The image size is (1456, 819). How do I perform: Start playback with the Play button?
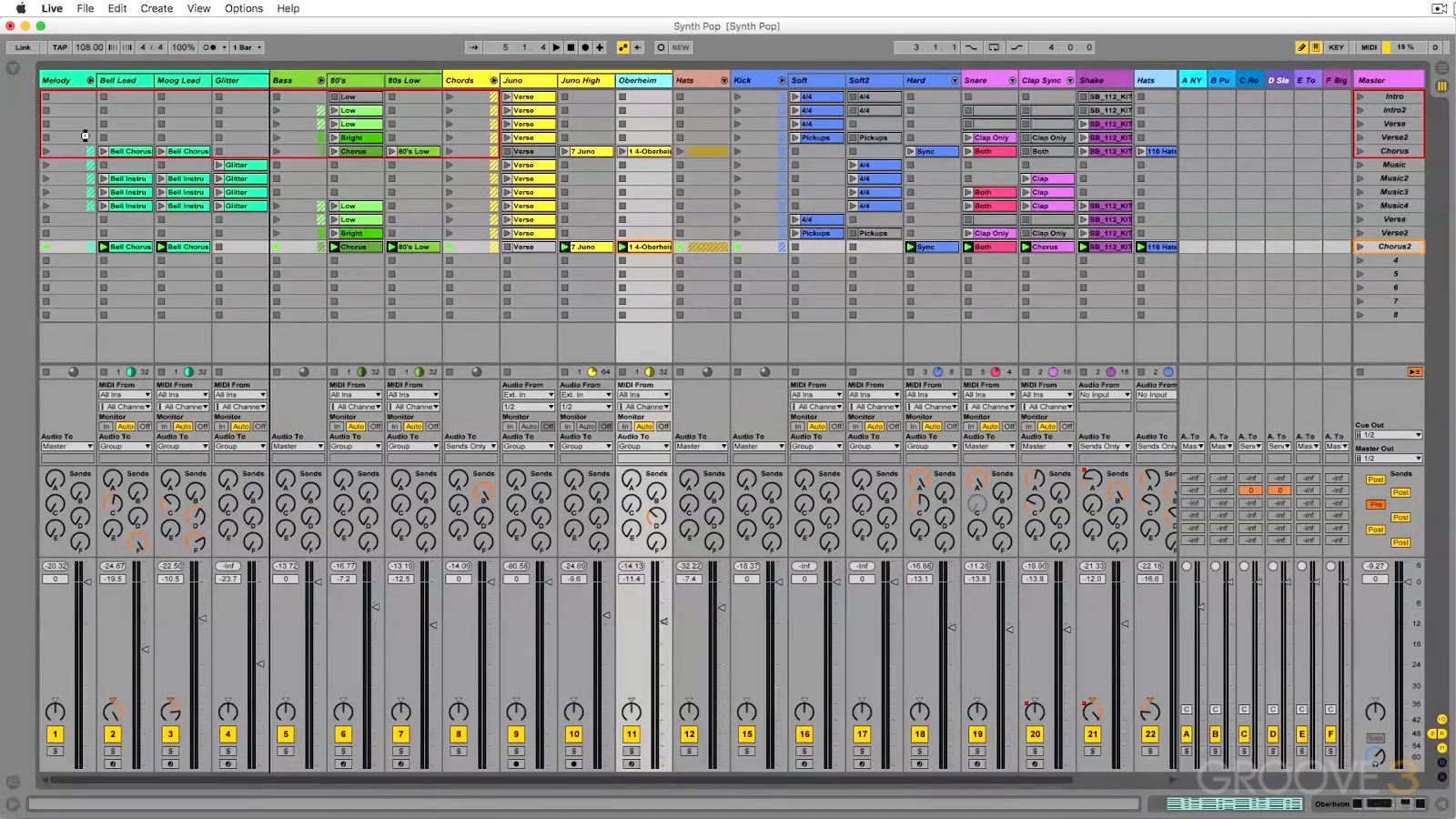(x=557, y=47)
